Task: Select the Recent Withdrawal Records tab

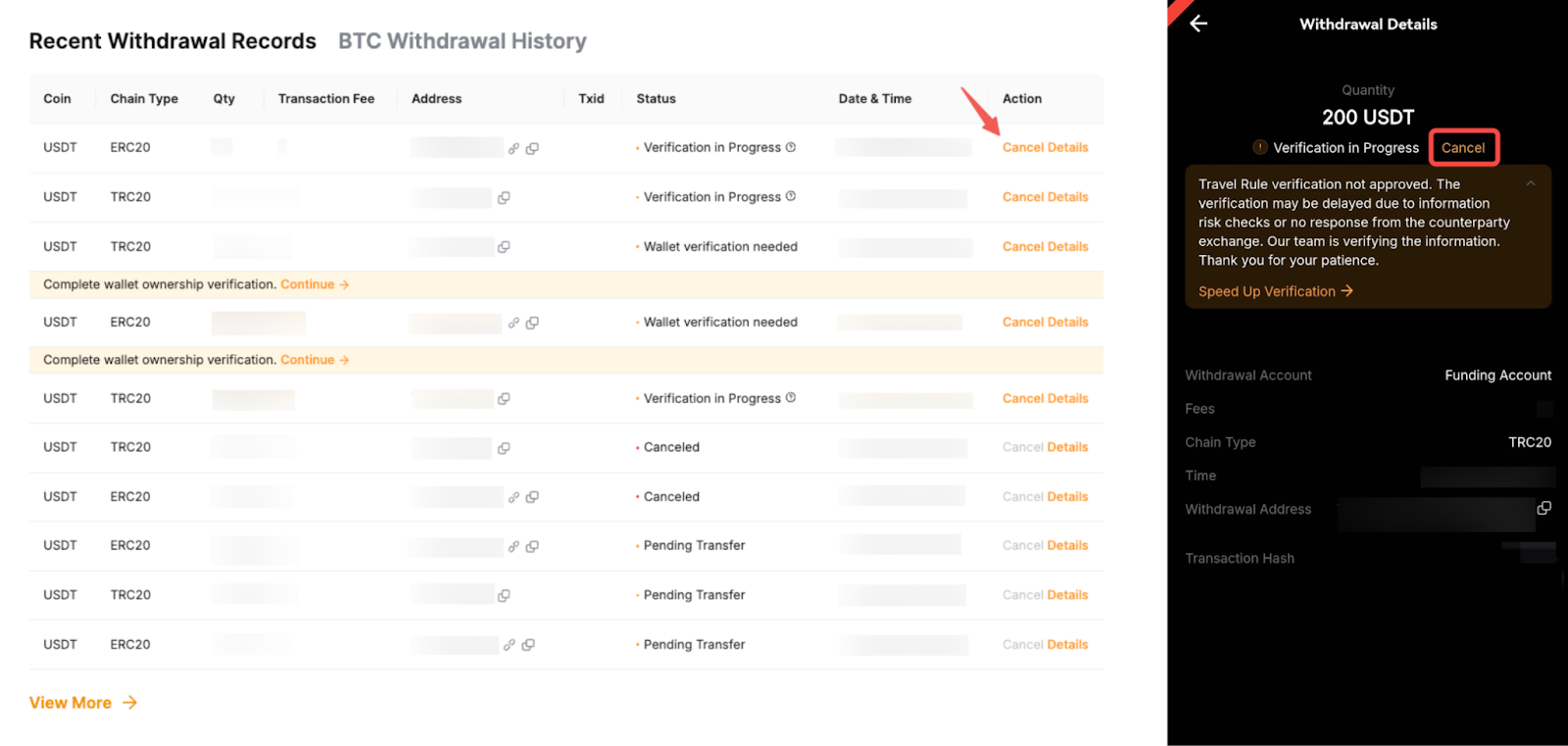Action: [172, 41]
